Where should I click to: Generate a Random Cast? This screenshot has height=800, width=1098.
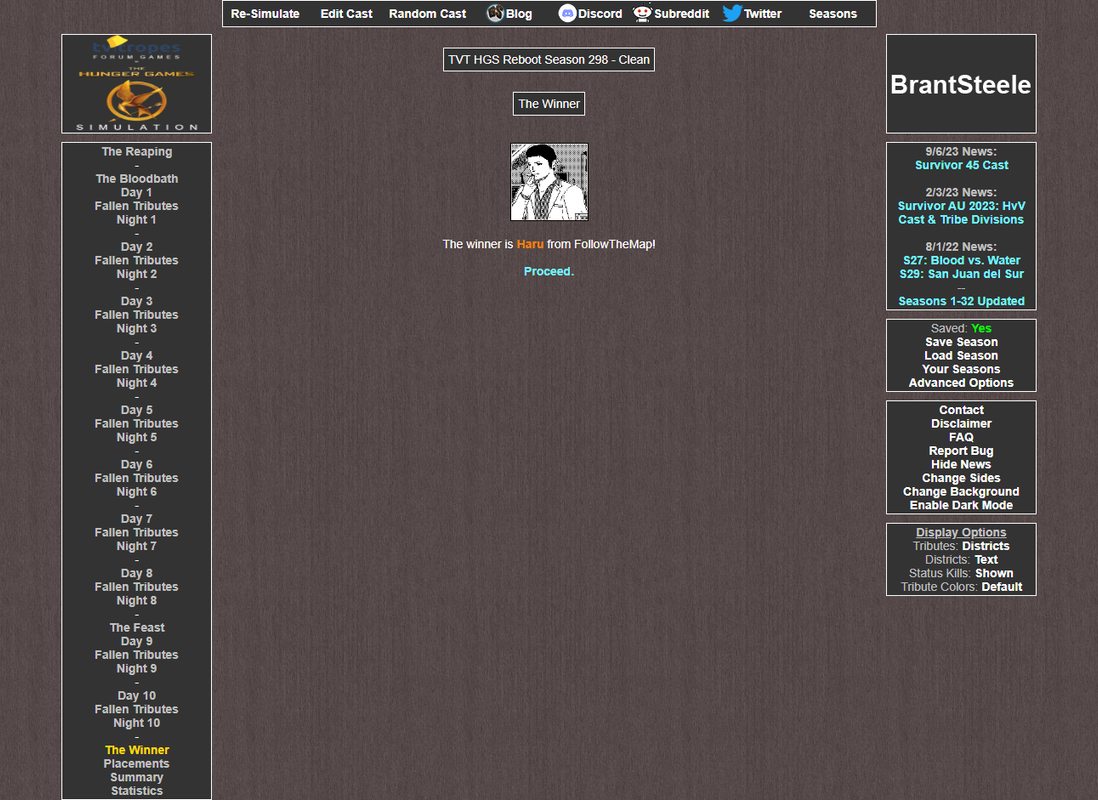click(x=427, y=14)
